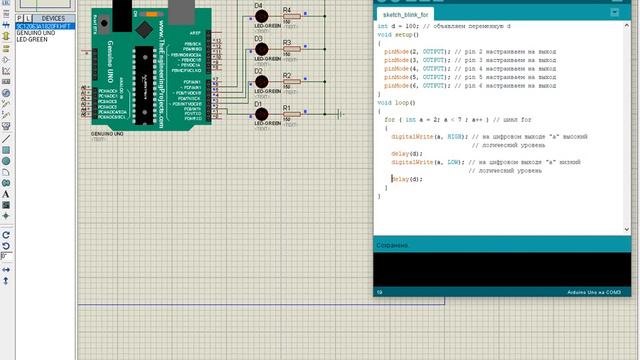Select resistor R2 on the schematic
Screen dimensions: 640x360
[292, 82]
